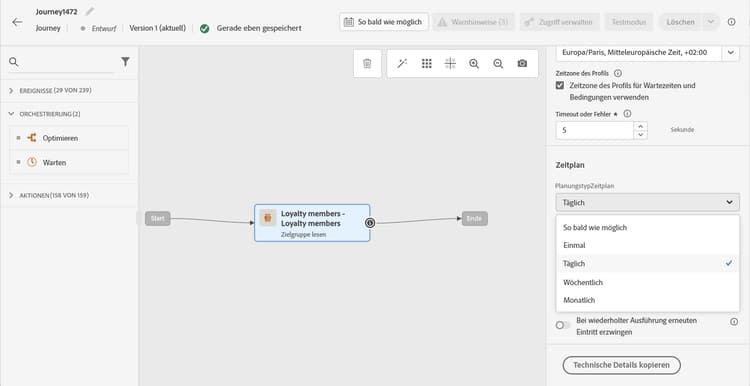The height and width of the screenshot is (386, 750).
Task: Open Warnhinweise button
Action: click(473, 22)
